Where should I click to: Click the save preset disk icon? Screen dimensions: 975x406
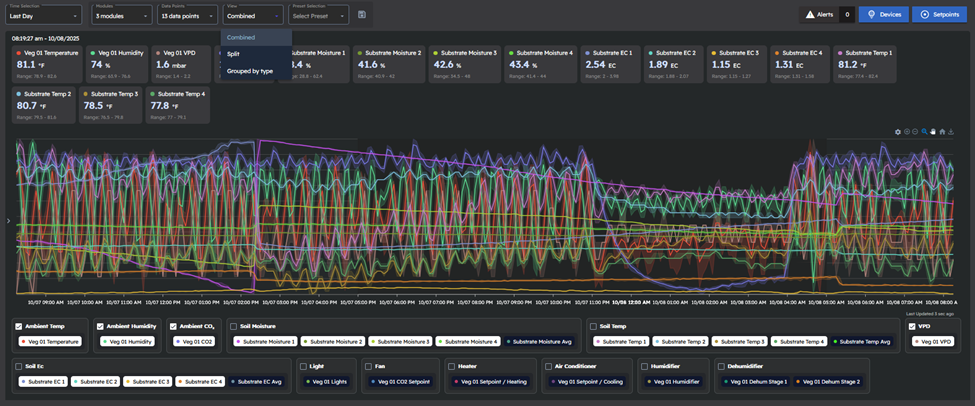click(x=361, y=14)
